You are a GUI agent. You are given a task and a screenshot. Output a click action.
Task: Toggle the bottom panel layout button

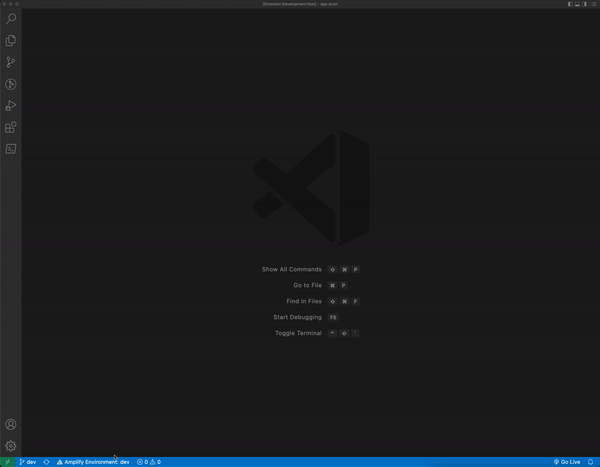pyautogui.click(x=577, y=4)
